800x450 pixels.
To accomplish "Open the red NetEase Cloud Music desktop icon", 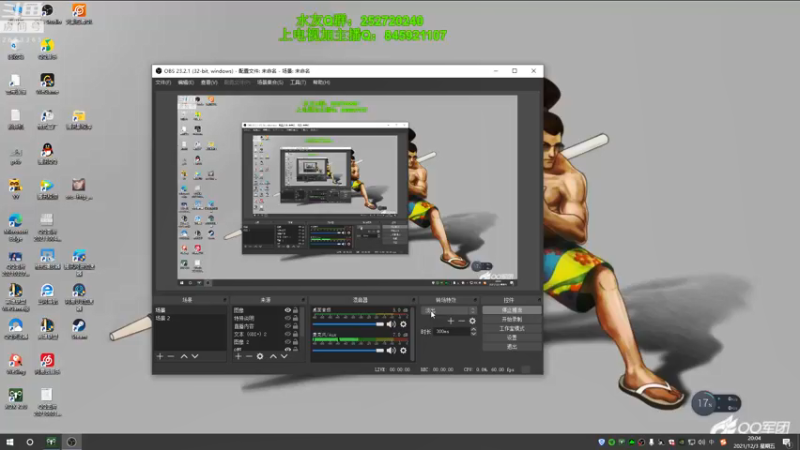I will coord(47,364).
